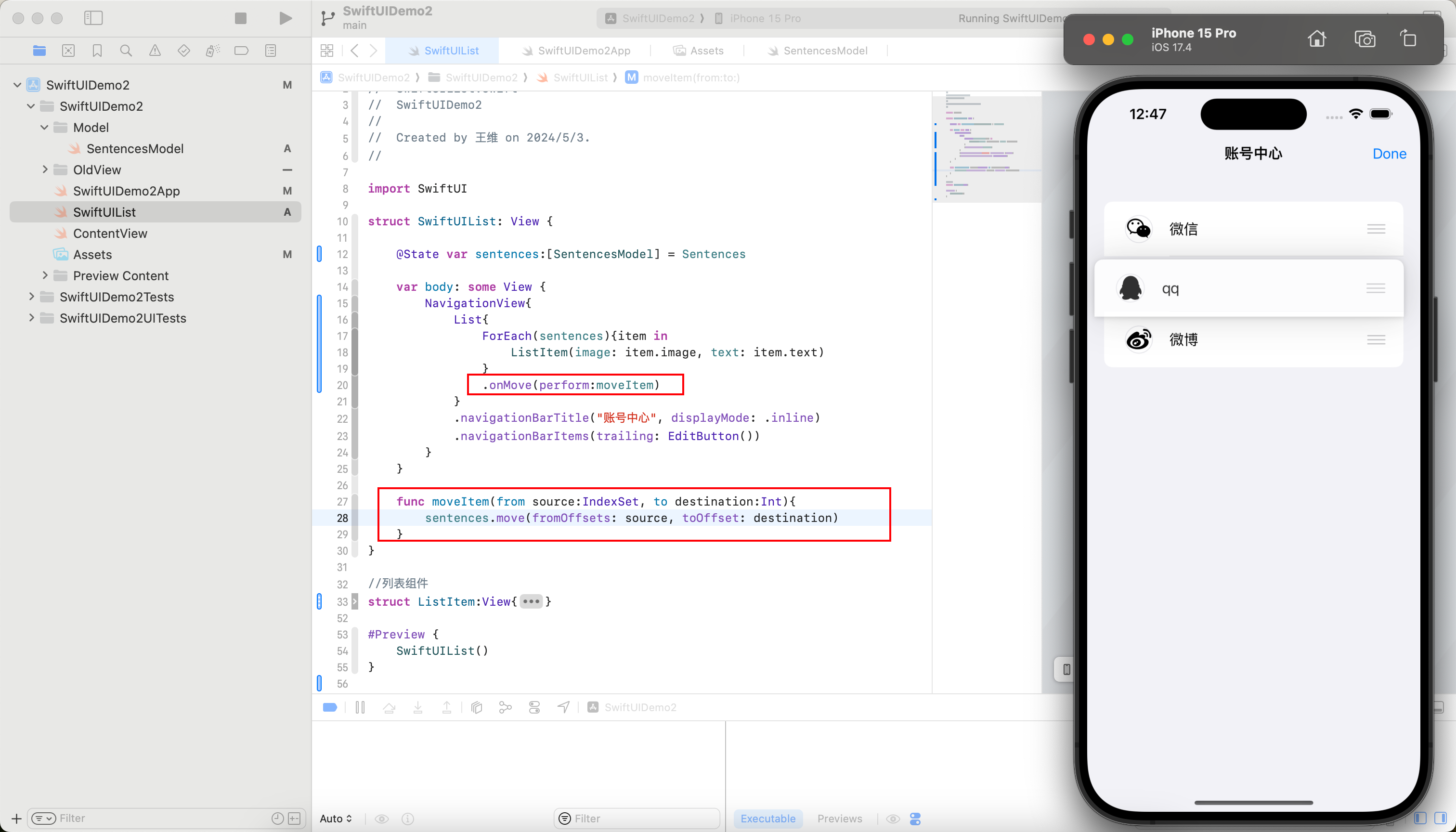Open the Issue navigator warning icon
The width and height of the screenshot is (1456, 832).
155,51
